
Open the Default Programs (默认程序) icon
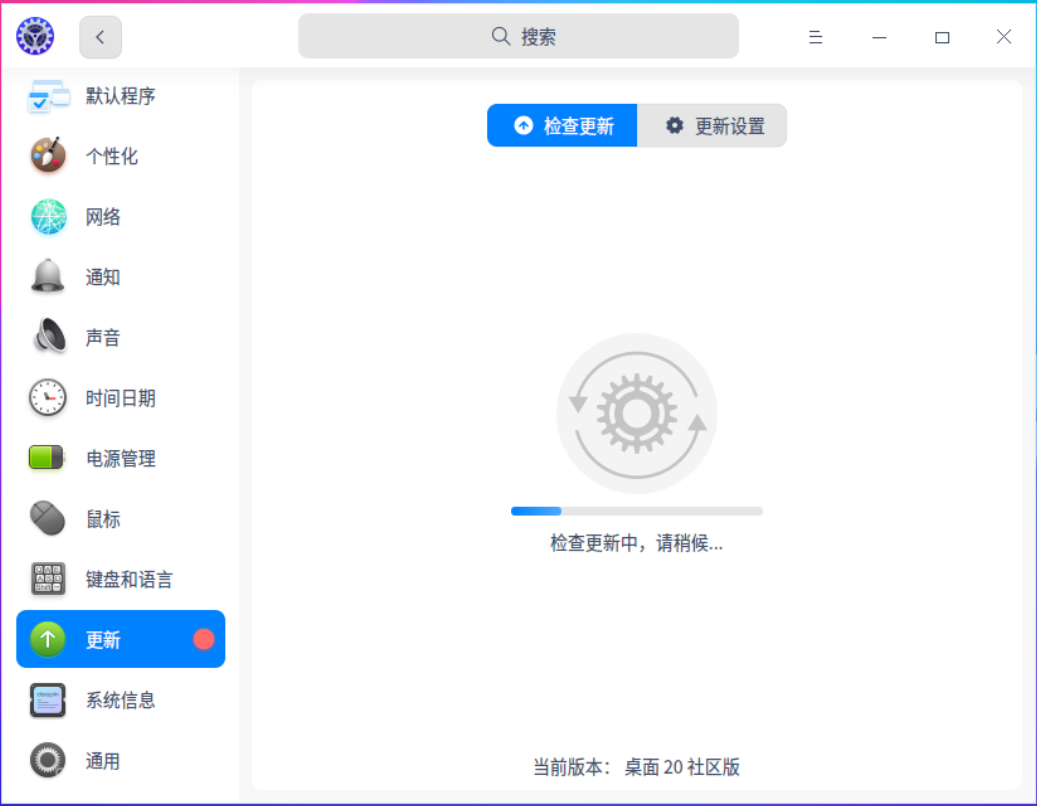pos(48,97)
